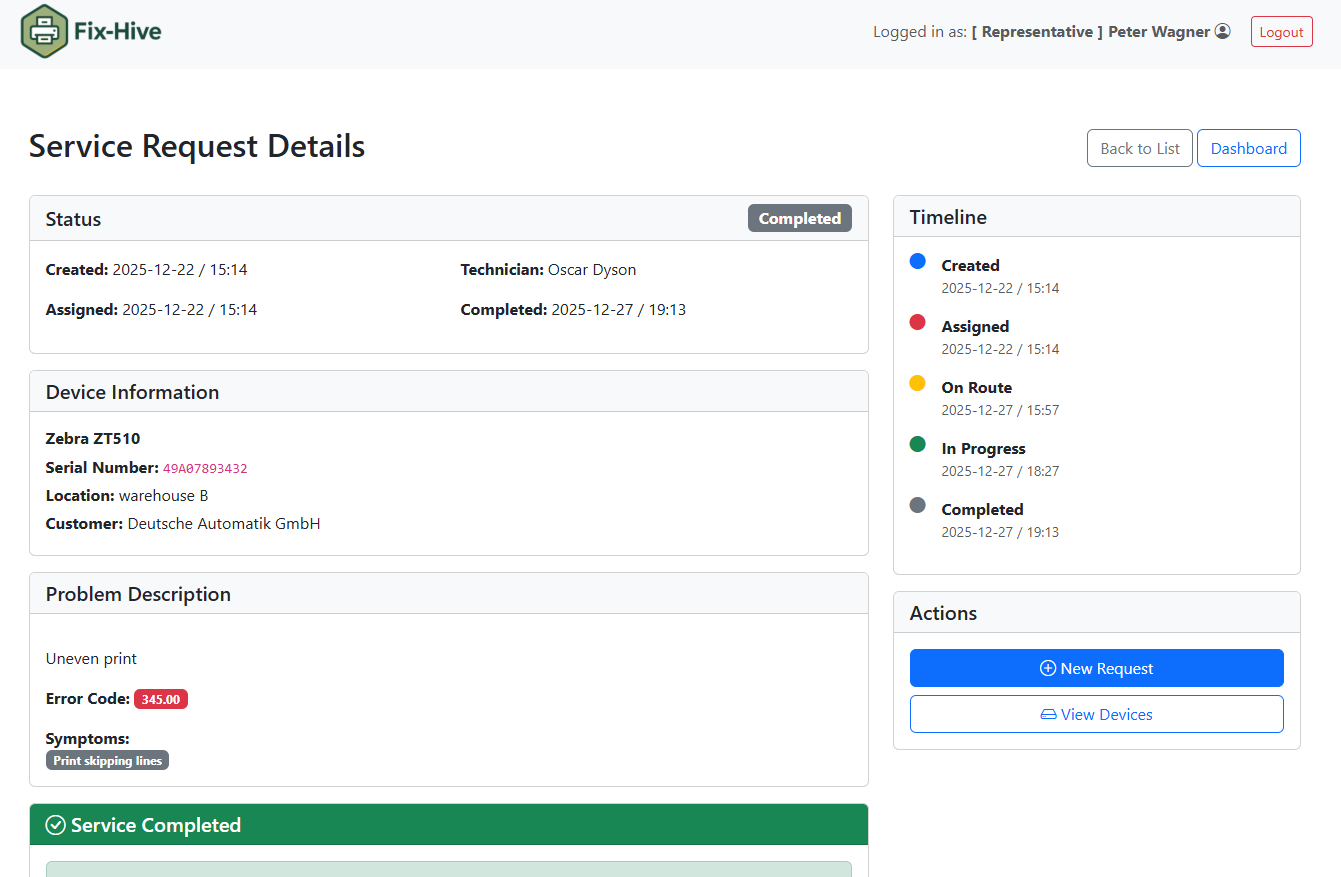Click the user profile icon beside Peter Wagner
This screenshot has width=1341, height=877.
click(x=1222, y=31)
